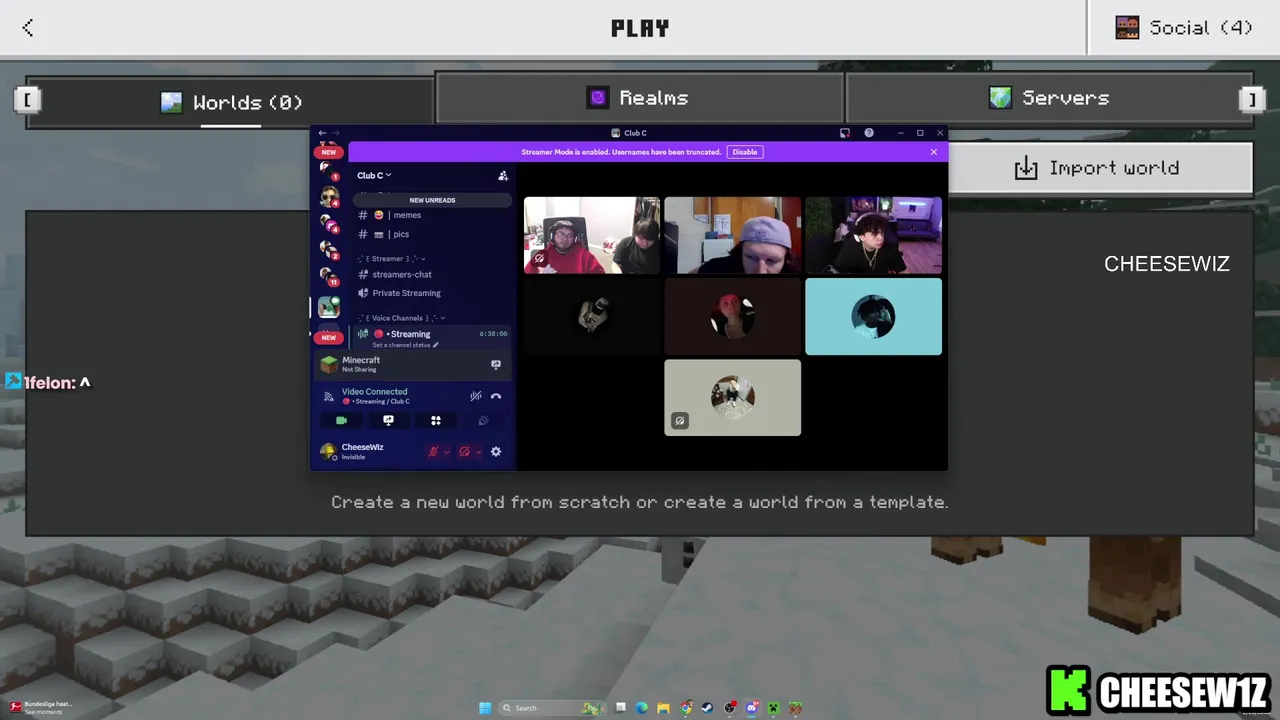
Task: Open microphone input options arrow
Action: 446,452
